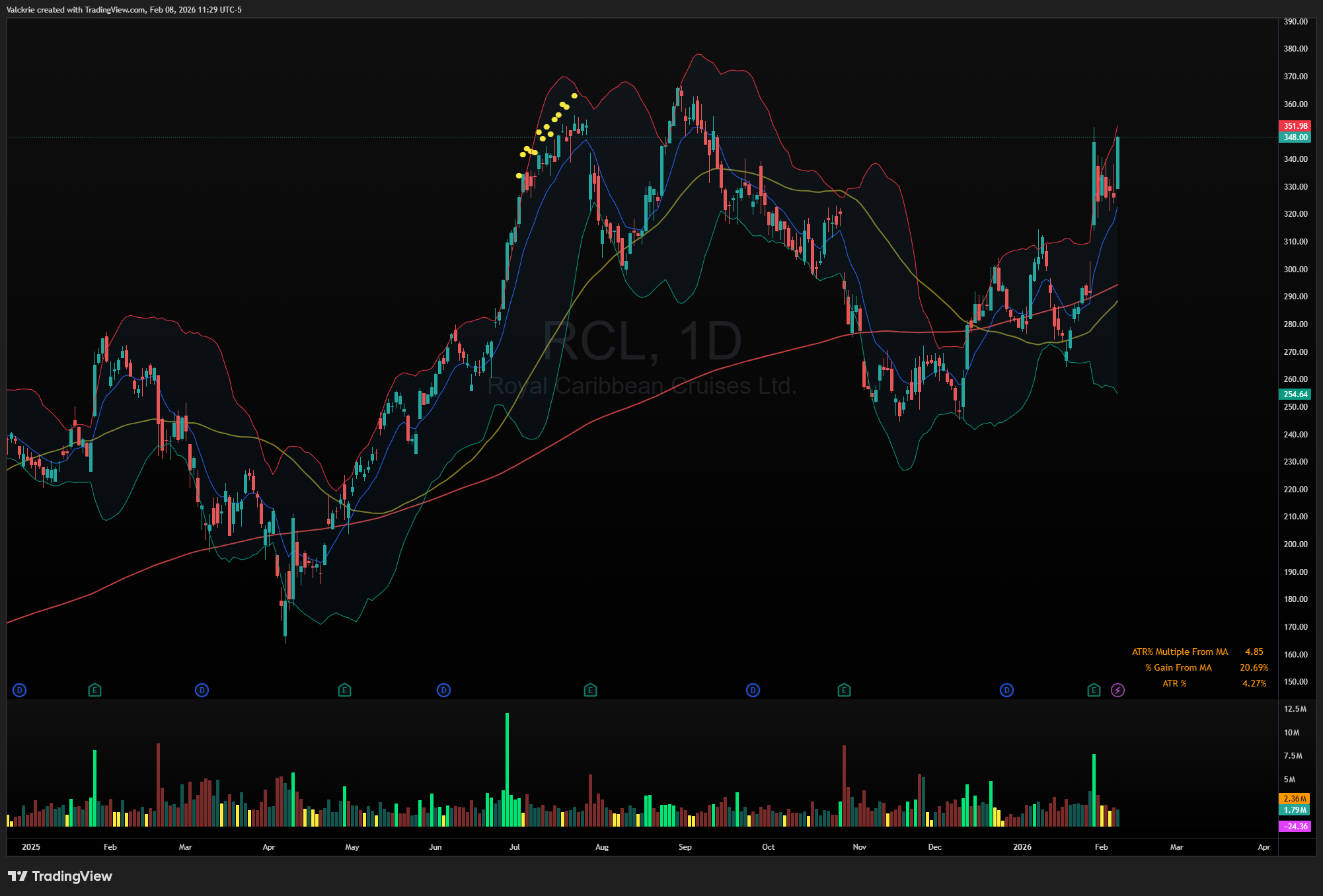Click the red 351.98 price label
This screenshot has height=896, width=1323.
(1295, 126)
